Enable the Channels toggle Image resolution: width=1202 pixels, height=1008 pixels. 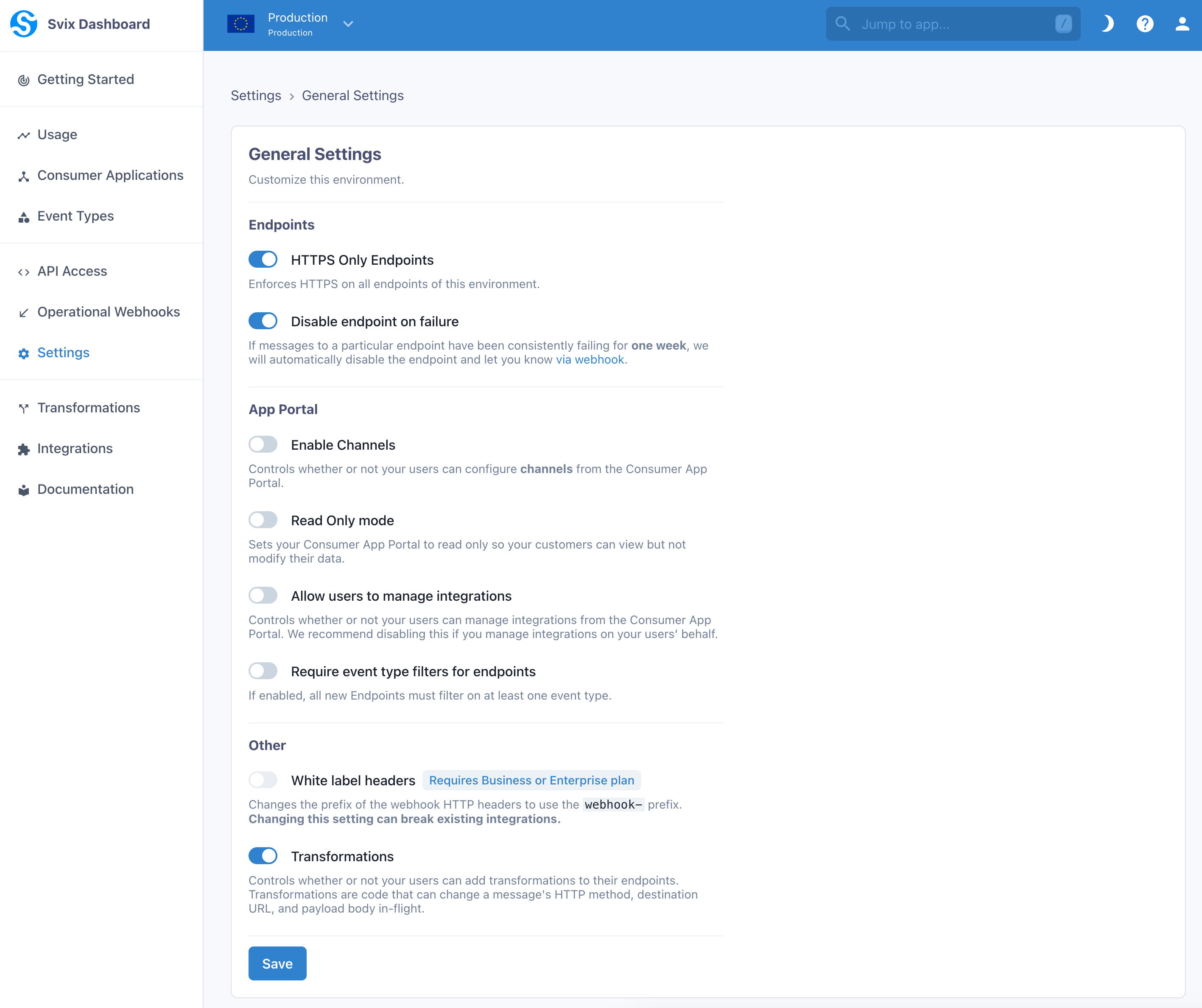[263, 444]
